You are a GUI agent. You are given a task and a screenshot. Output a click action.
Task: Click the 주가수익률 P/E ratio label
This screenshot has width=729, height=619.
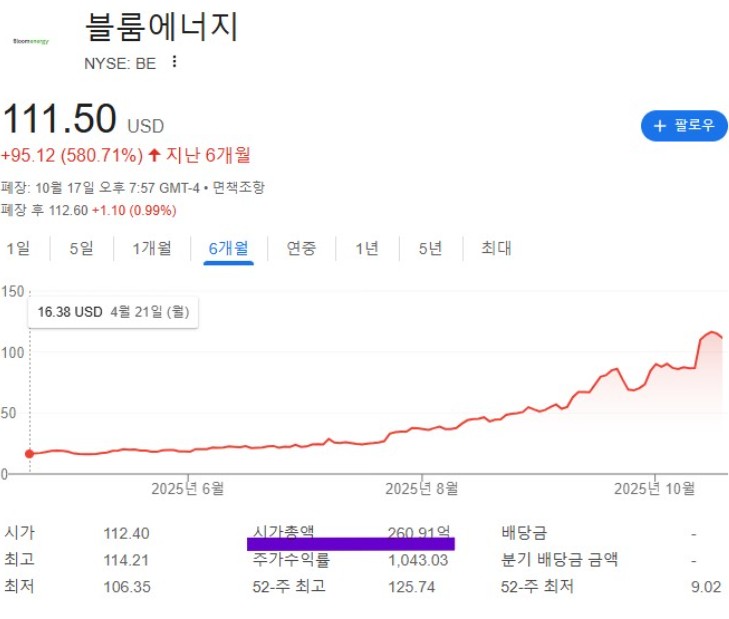(291, 560)
